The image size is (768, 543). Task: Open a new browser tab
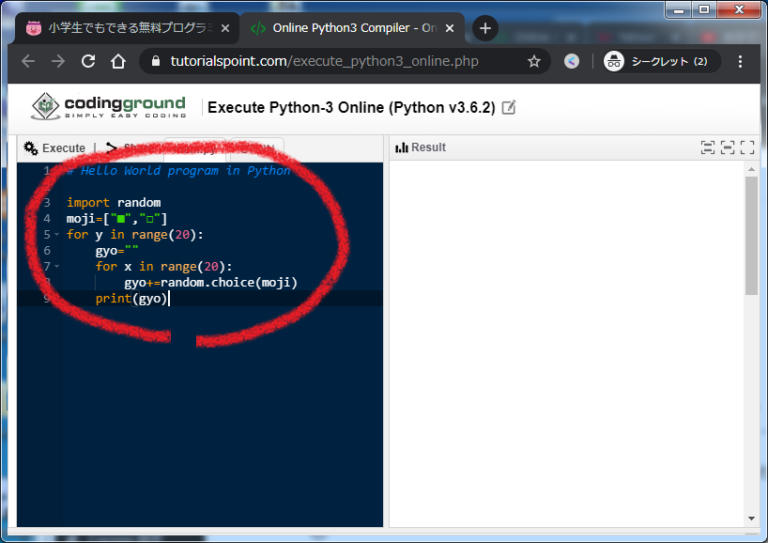485,28
